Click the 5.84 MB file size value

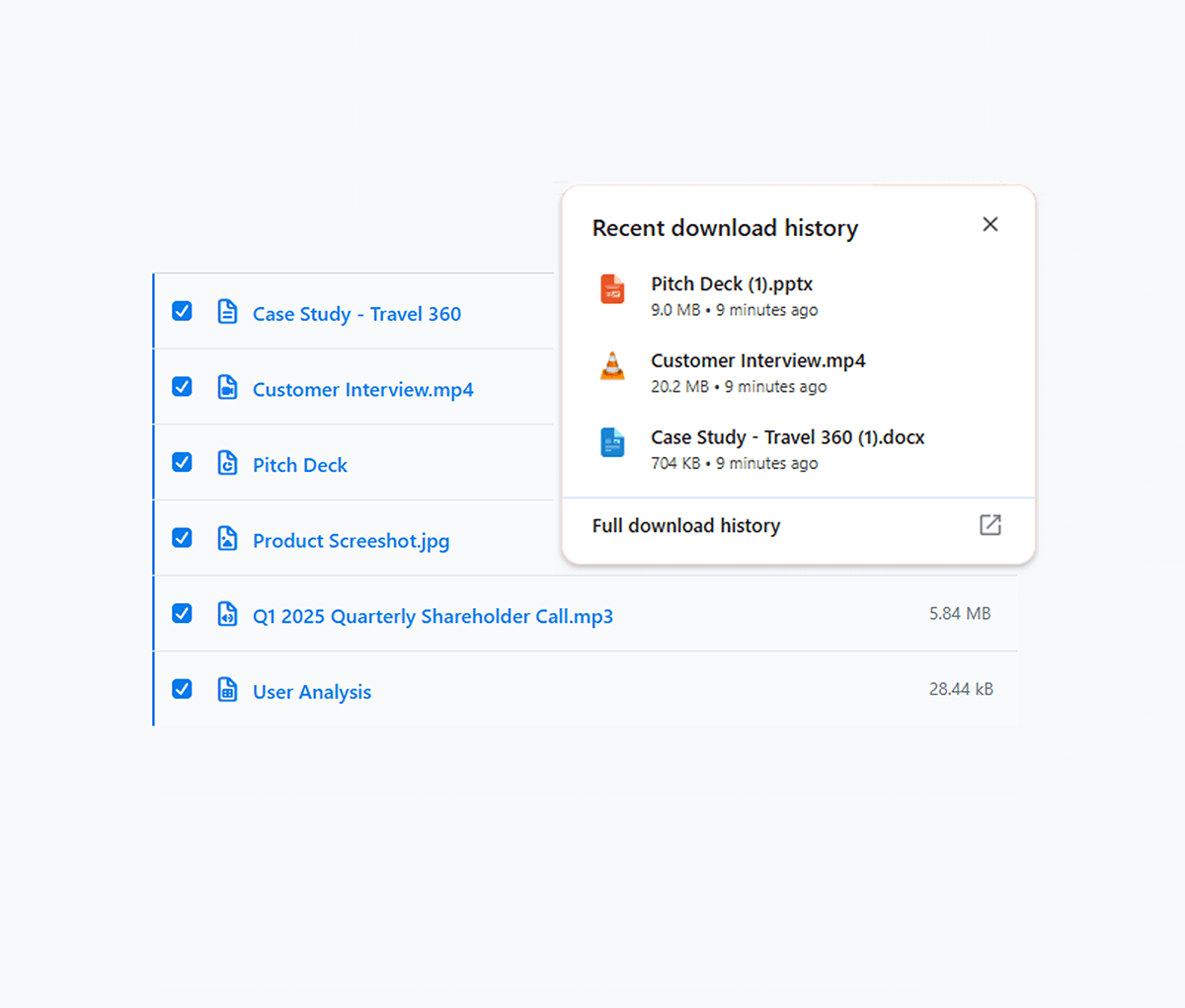pyautogui.click(x=960, y=613)
